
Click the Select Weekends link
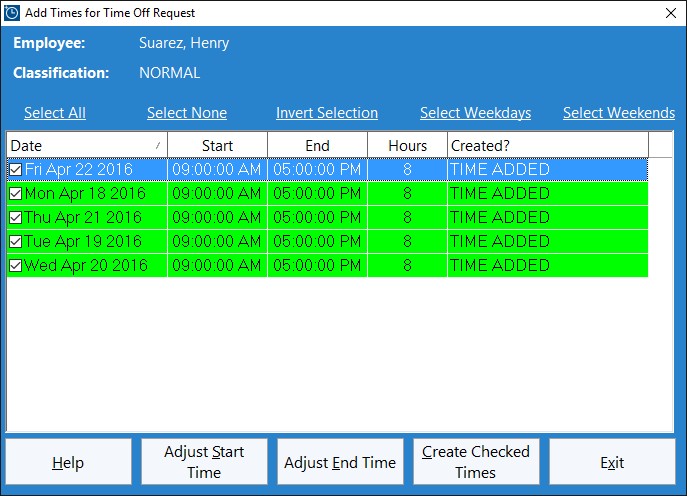(619, 113)
